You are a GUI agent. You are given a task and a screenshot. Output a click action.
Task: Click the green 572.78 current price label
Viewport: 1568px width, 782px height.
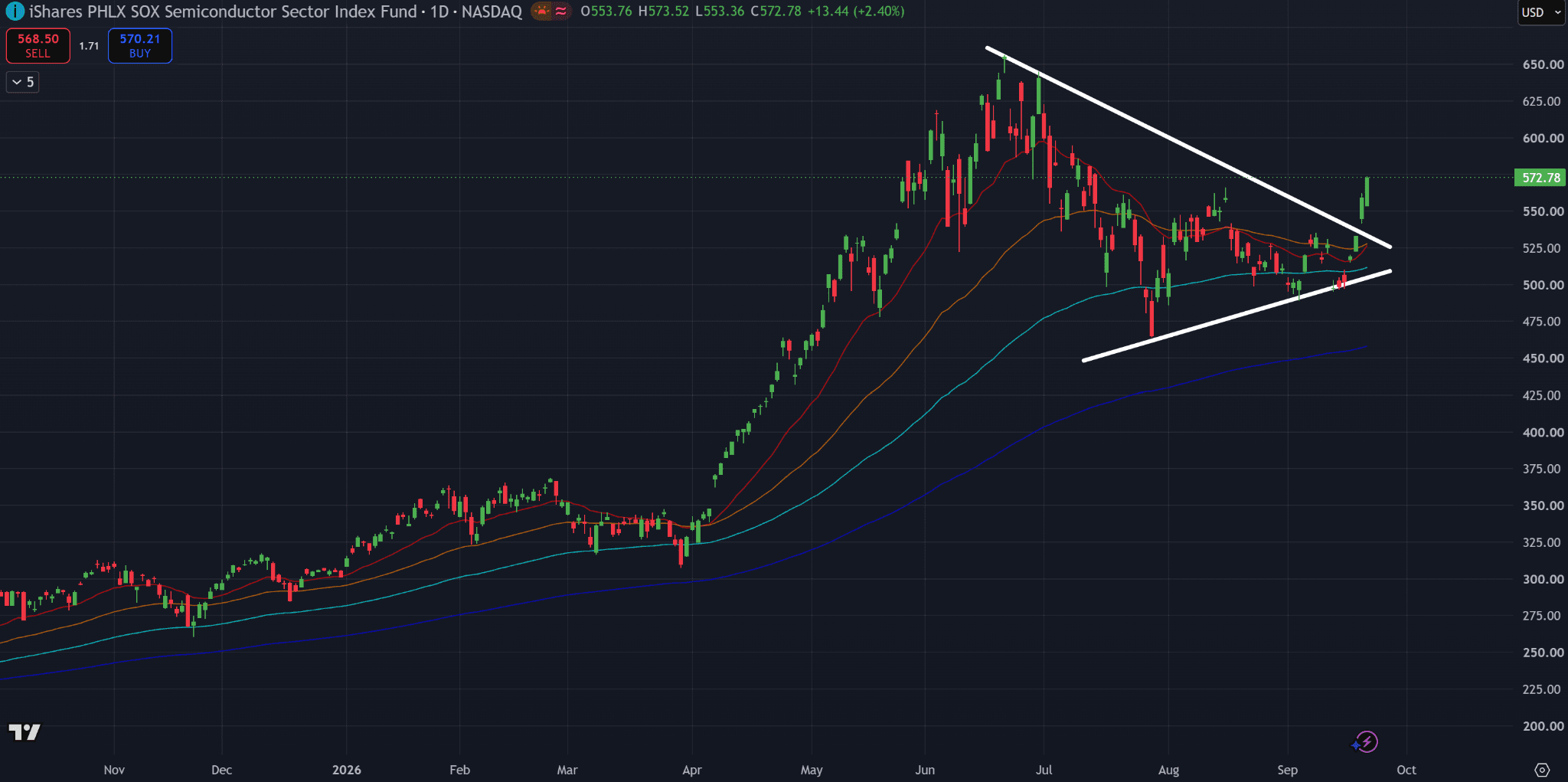[1540, 178]
